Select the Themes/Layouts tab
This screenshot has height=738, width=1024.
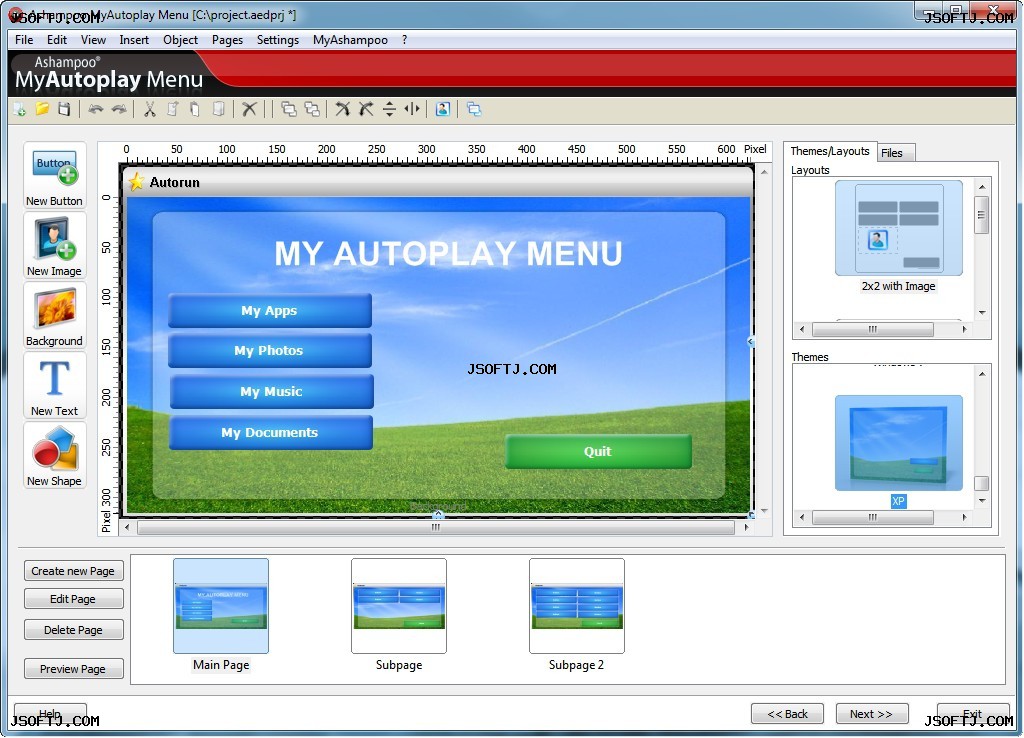830,151
